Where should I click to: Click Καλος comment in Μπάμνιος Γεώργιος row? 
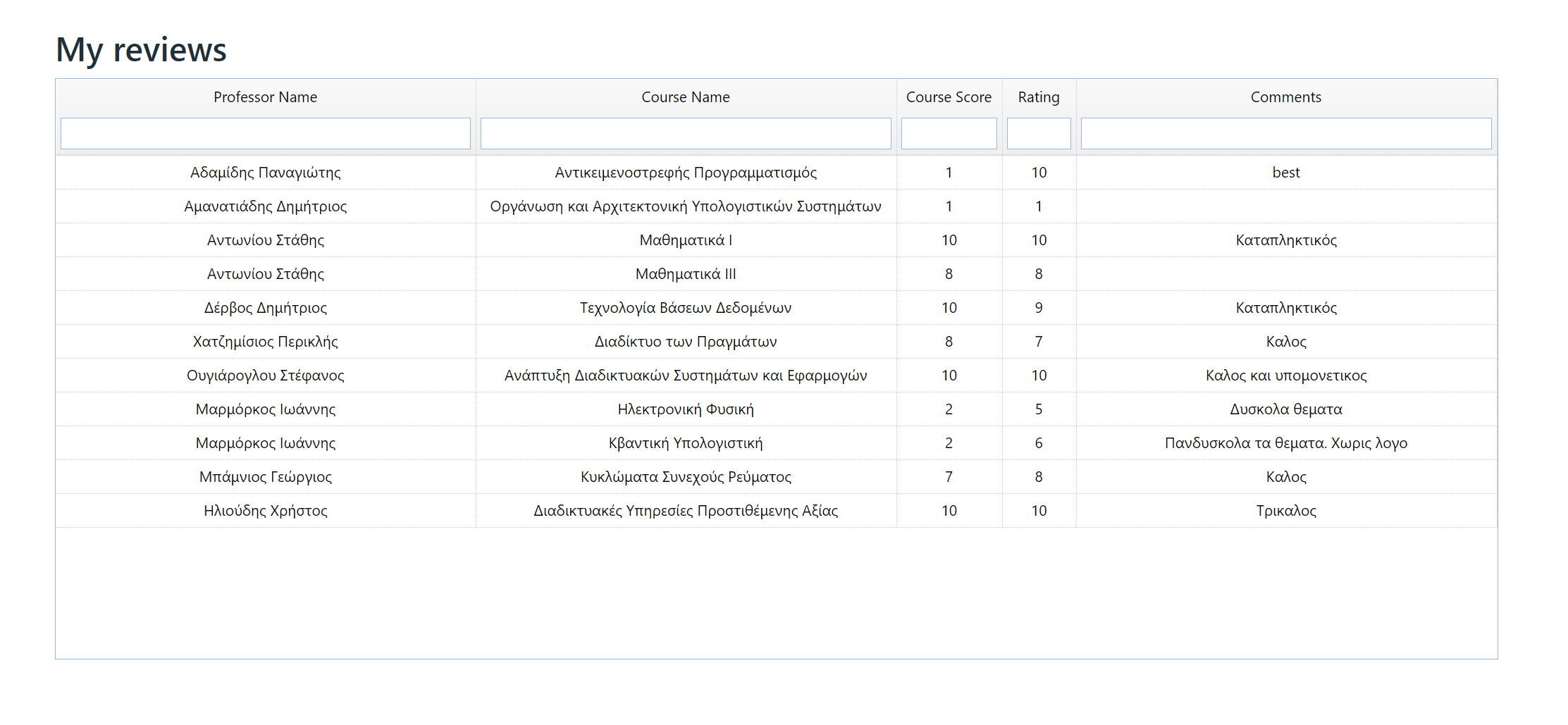click(1286, 477)
